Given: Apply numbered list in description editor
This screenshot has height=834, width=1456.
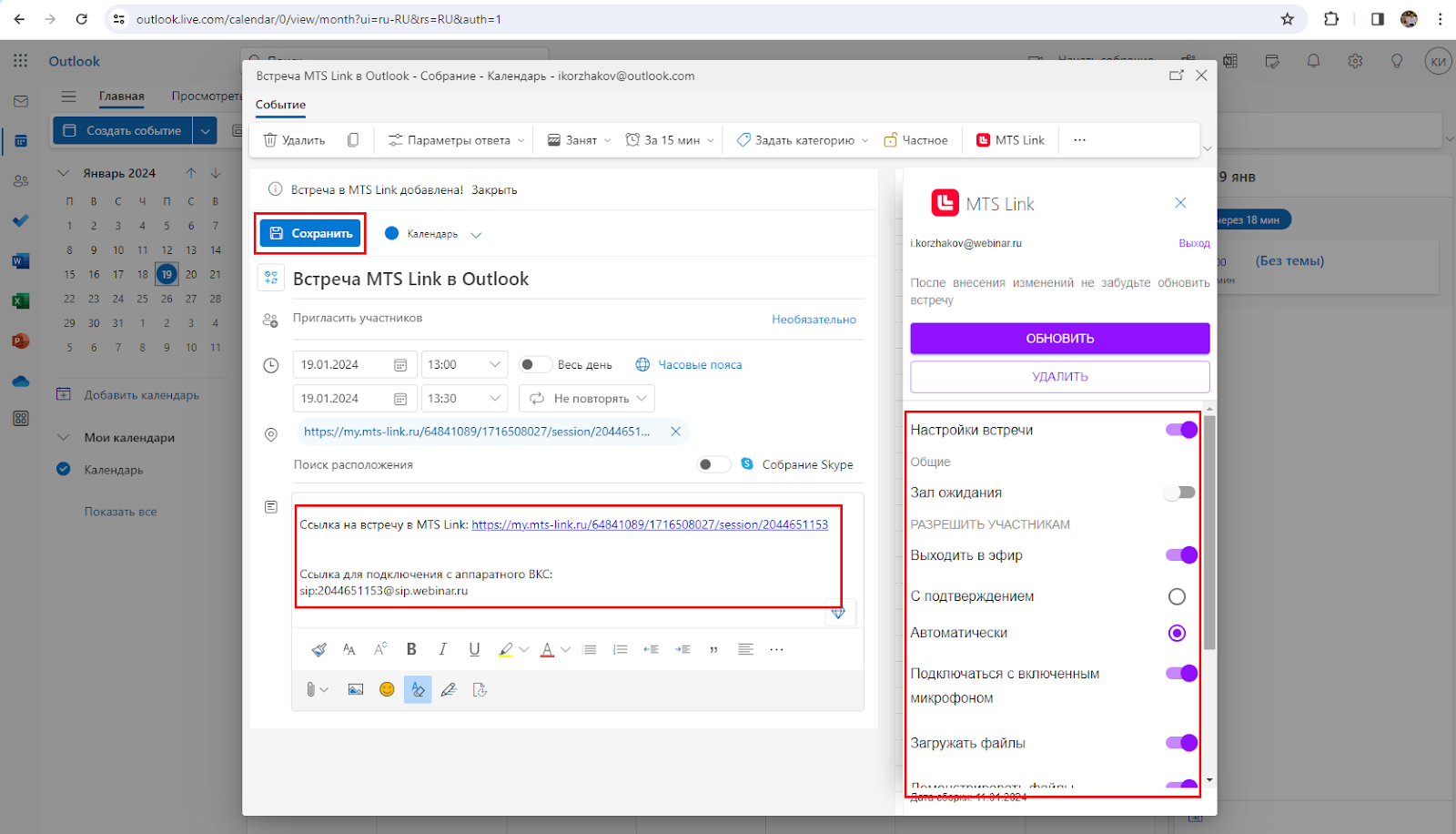Looking at the screenshot, I should pyautogui.click(x=621, y=649).
